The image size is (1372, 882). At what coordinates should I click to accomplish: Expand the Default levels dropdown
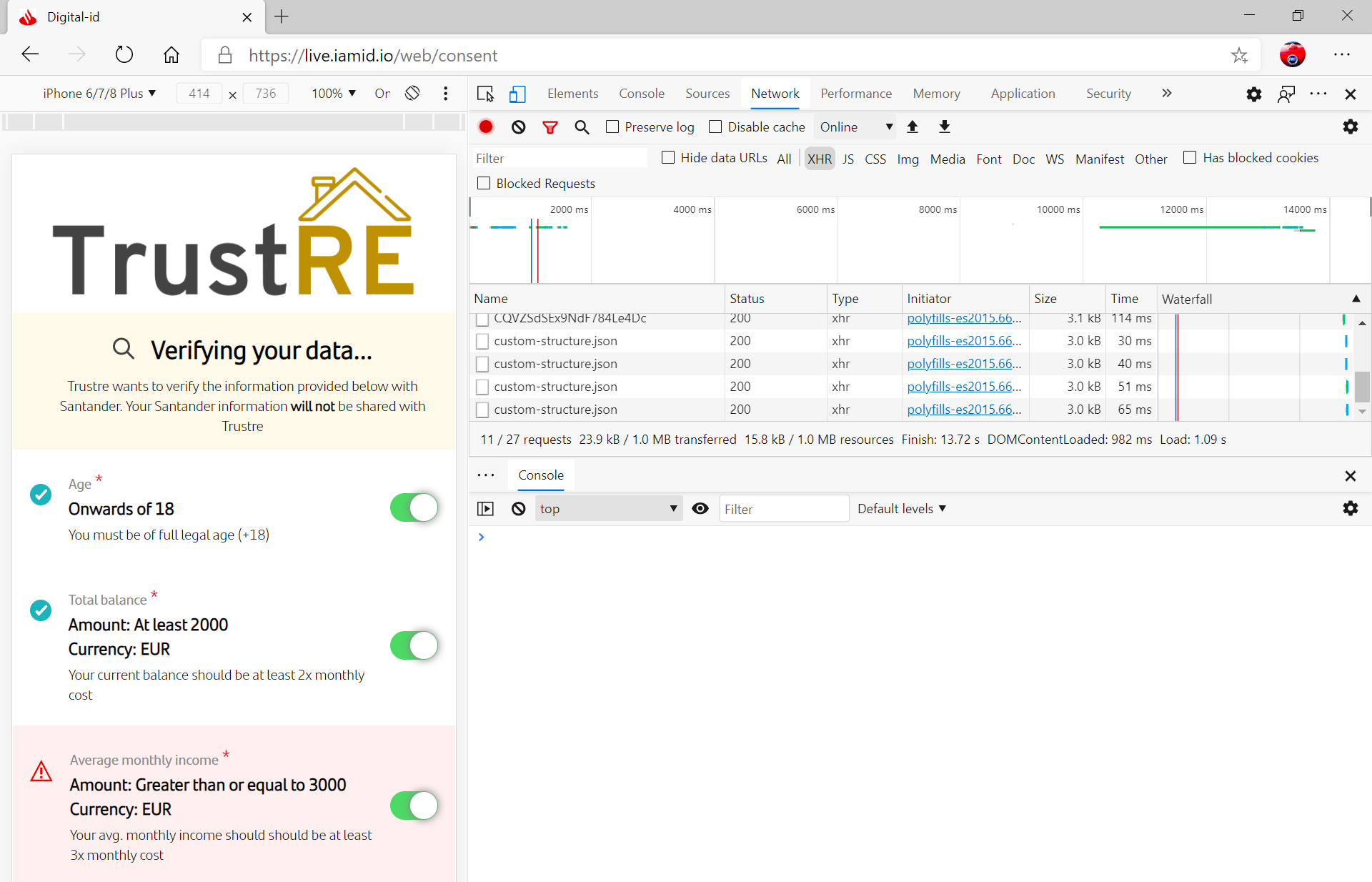901,508
